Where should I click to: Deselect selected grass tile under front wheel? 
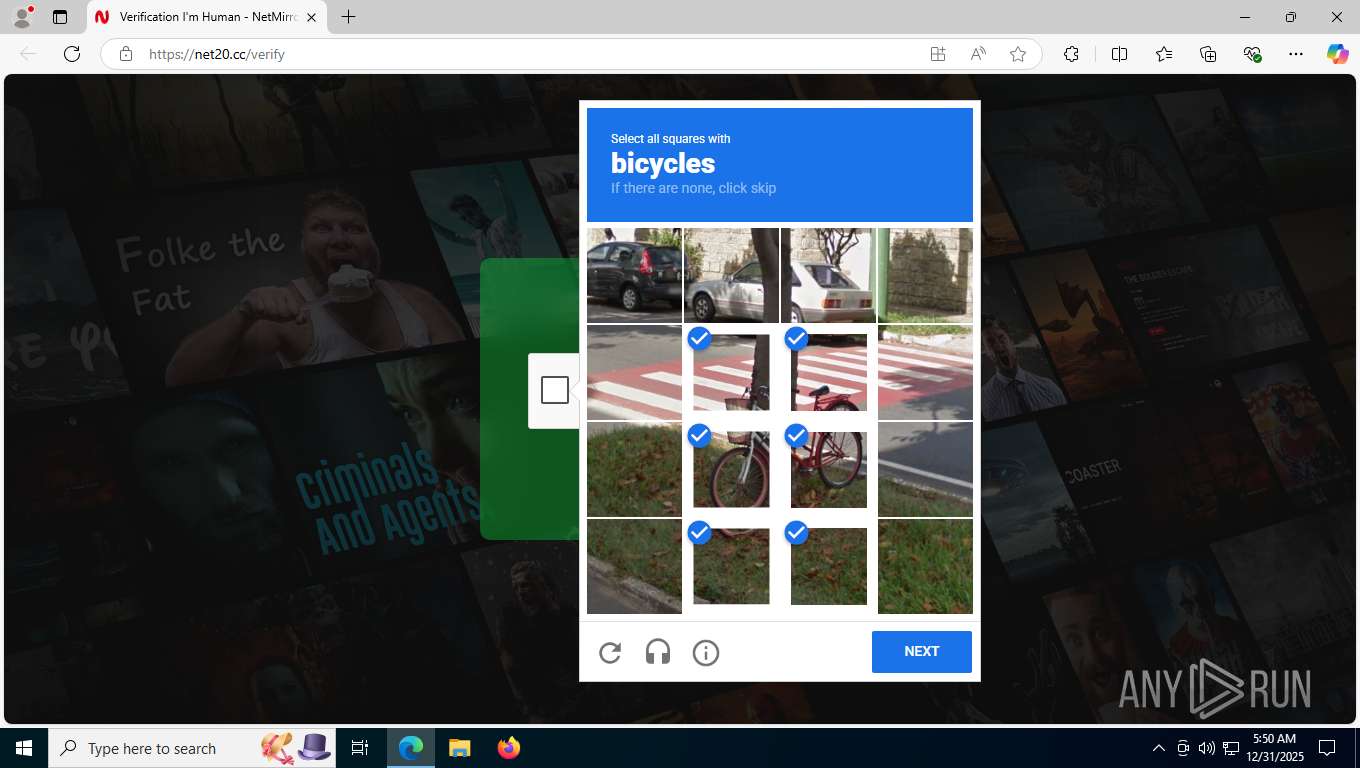click(731, 566)
